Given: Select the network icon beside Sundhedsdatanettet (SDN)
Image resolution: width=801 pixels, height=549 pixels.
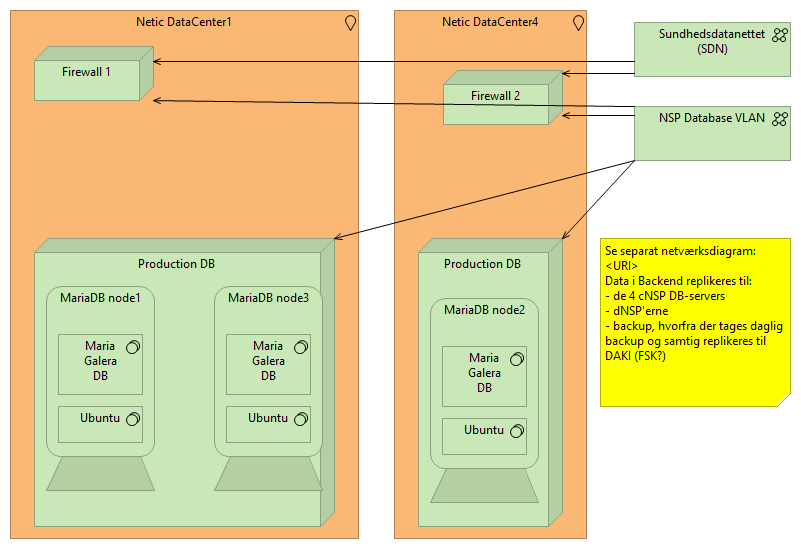Looking at the screenshot, I should (x=780, y=35).
